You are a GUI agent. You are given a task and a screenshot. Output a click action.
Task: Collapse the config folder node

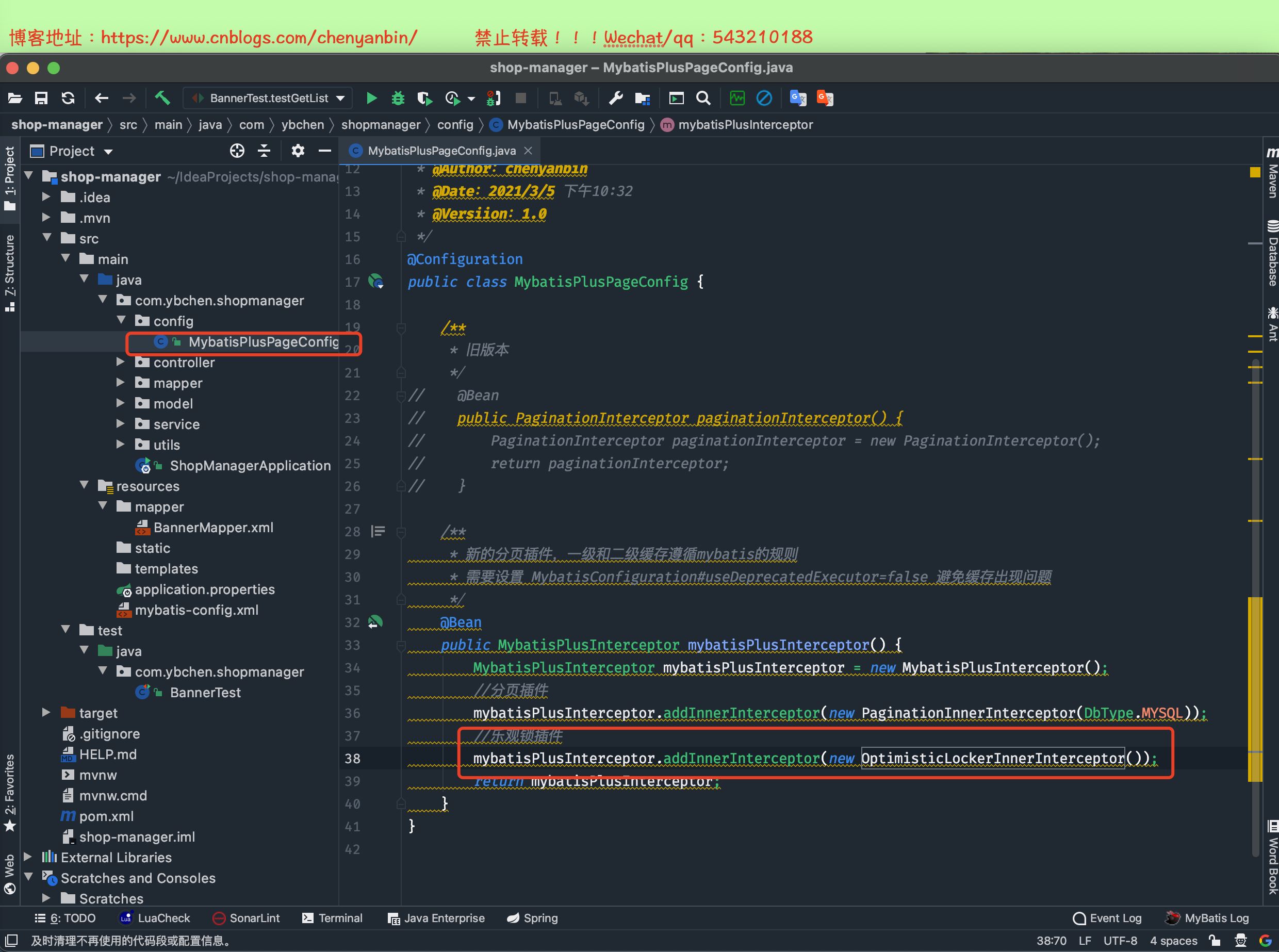coord(122,320)
